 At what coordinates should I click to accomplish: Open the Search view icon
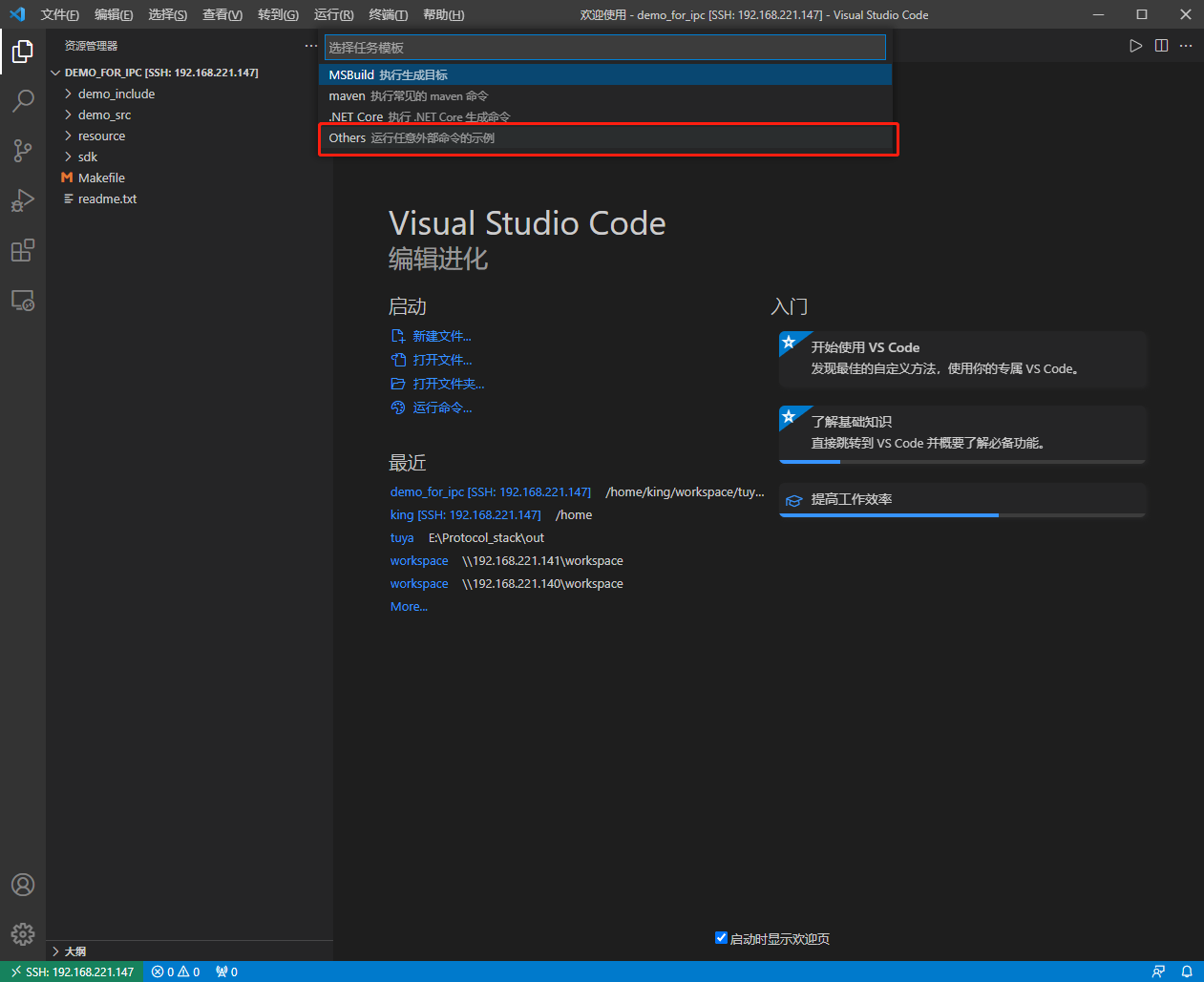click(23, 101)
